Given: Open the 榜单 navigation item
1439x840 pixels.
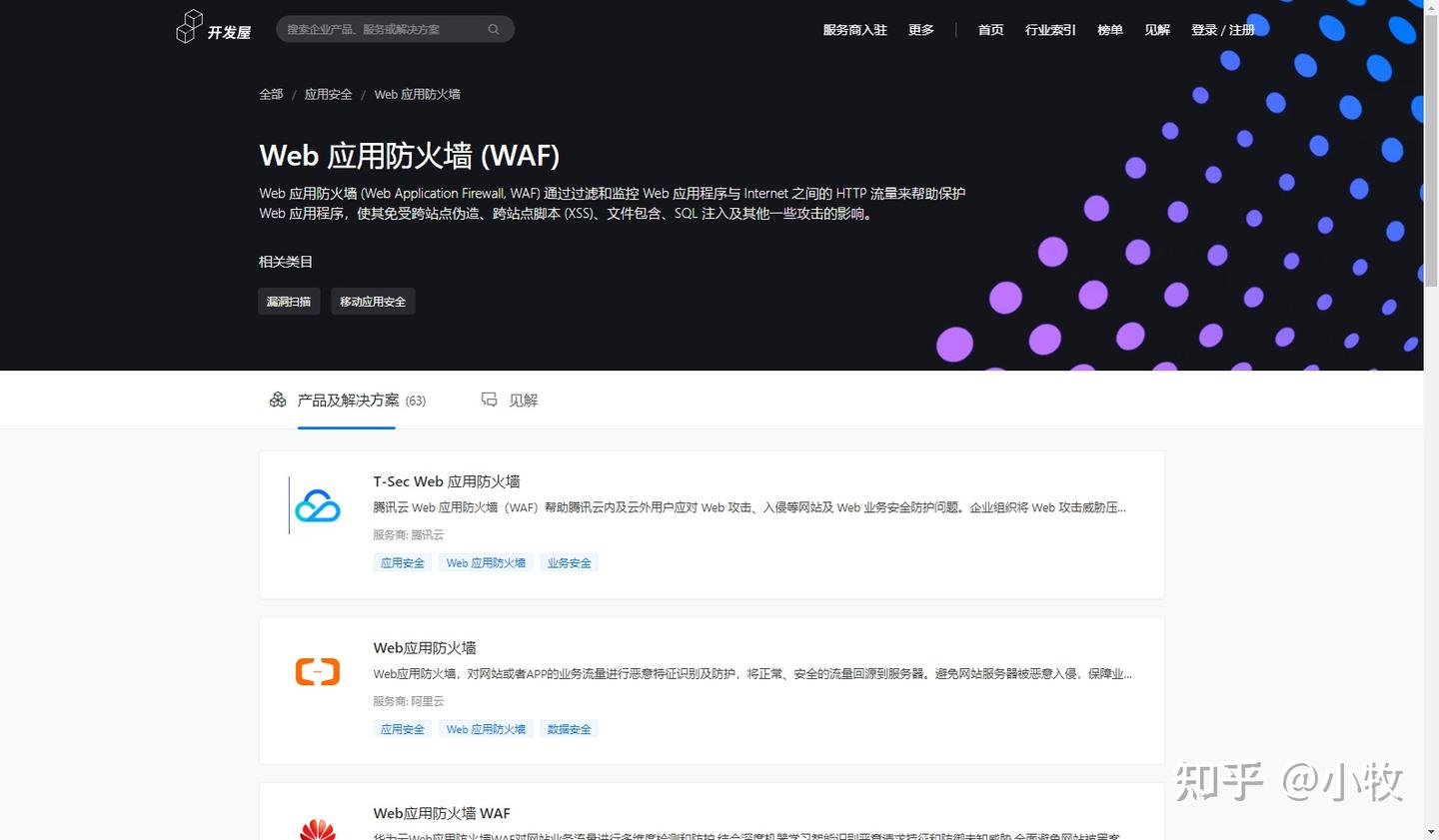Looking at the screenshot, I should pyautogui.click(x=1109, y=30).
